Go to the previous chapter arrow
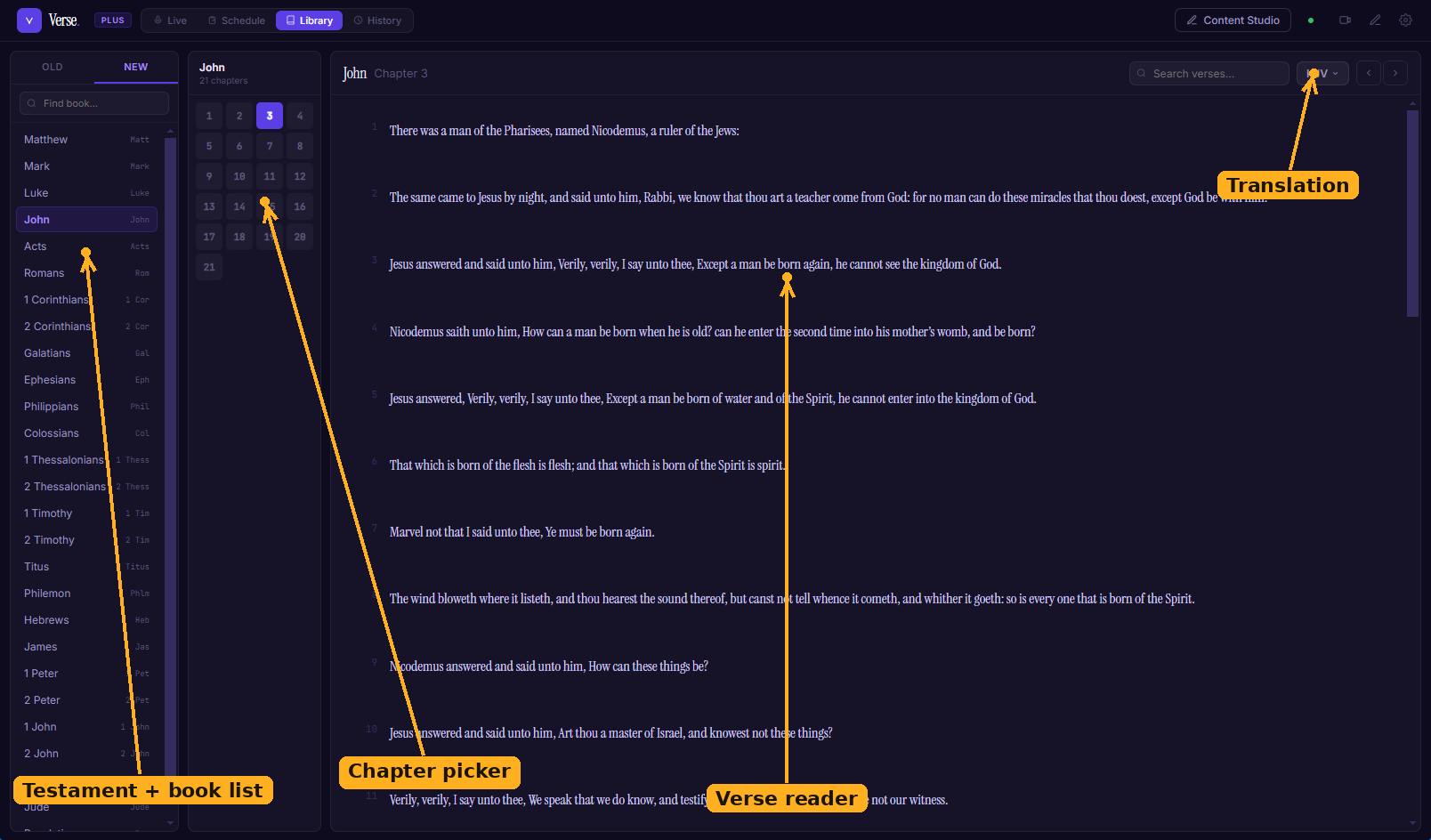 [x=1369, y=73]
